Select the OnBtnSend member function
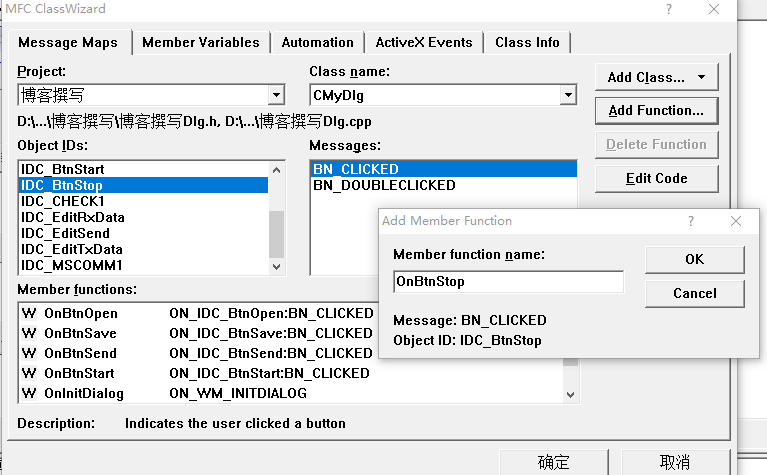Screen dimensions: 767x475 coord(199,353)
